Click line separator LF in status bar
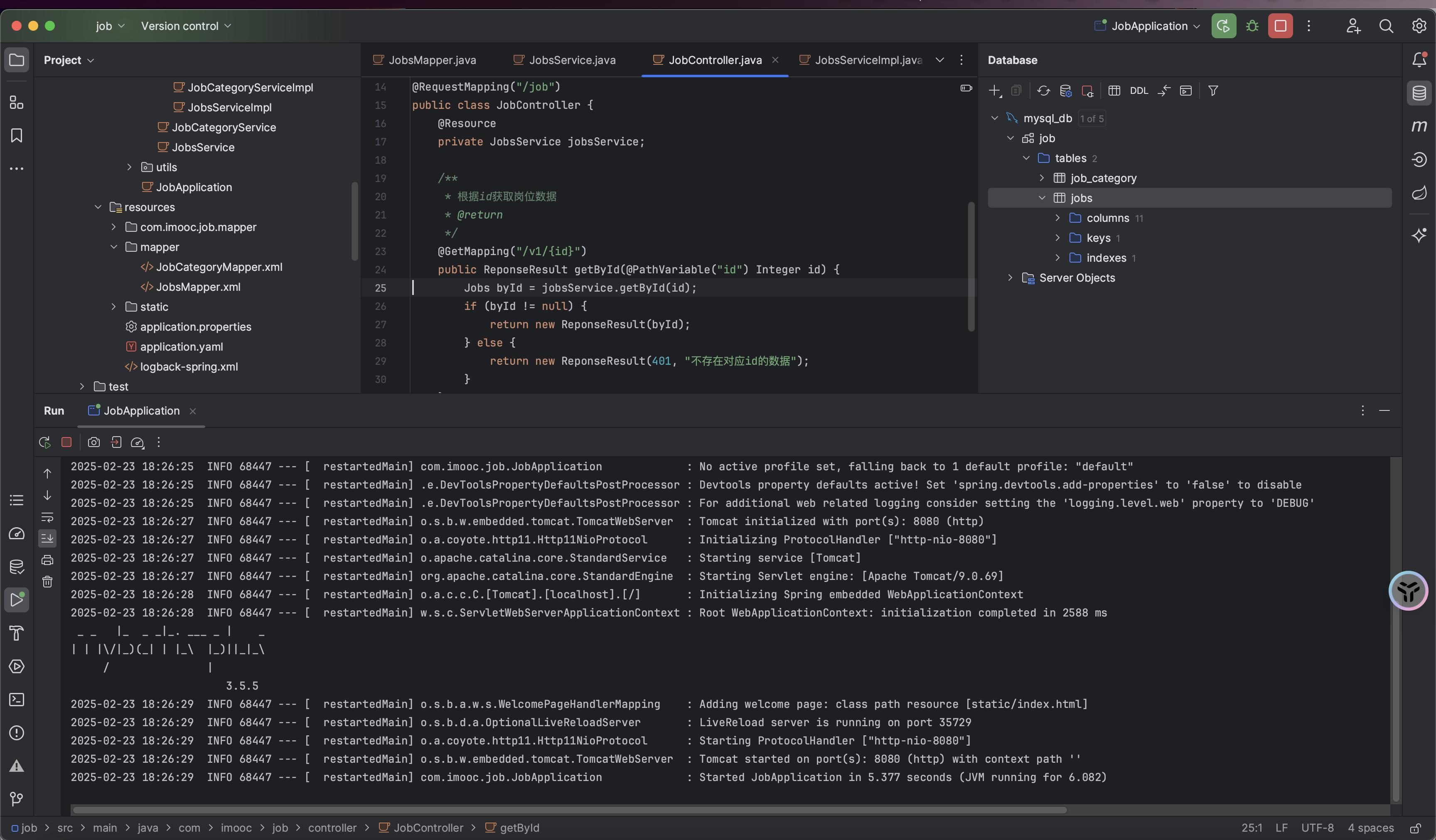Image resolution: width=1436 pixels, height=840 pixels. pos(1281,828)
